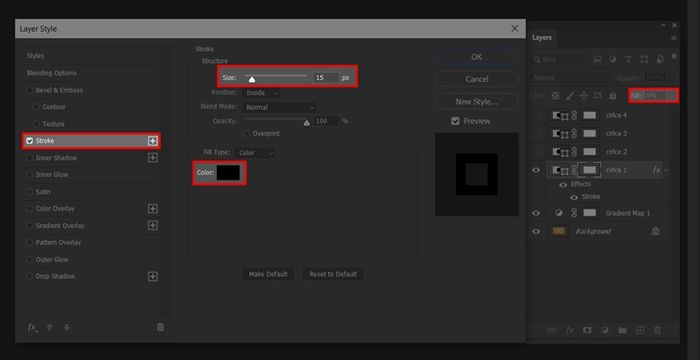Click the link layers icon in Layers panel

click(552, 330)
